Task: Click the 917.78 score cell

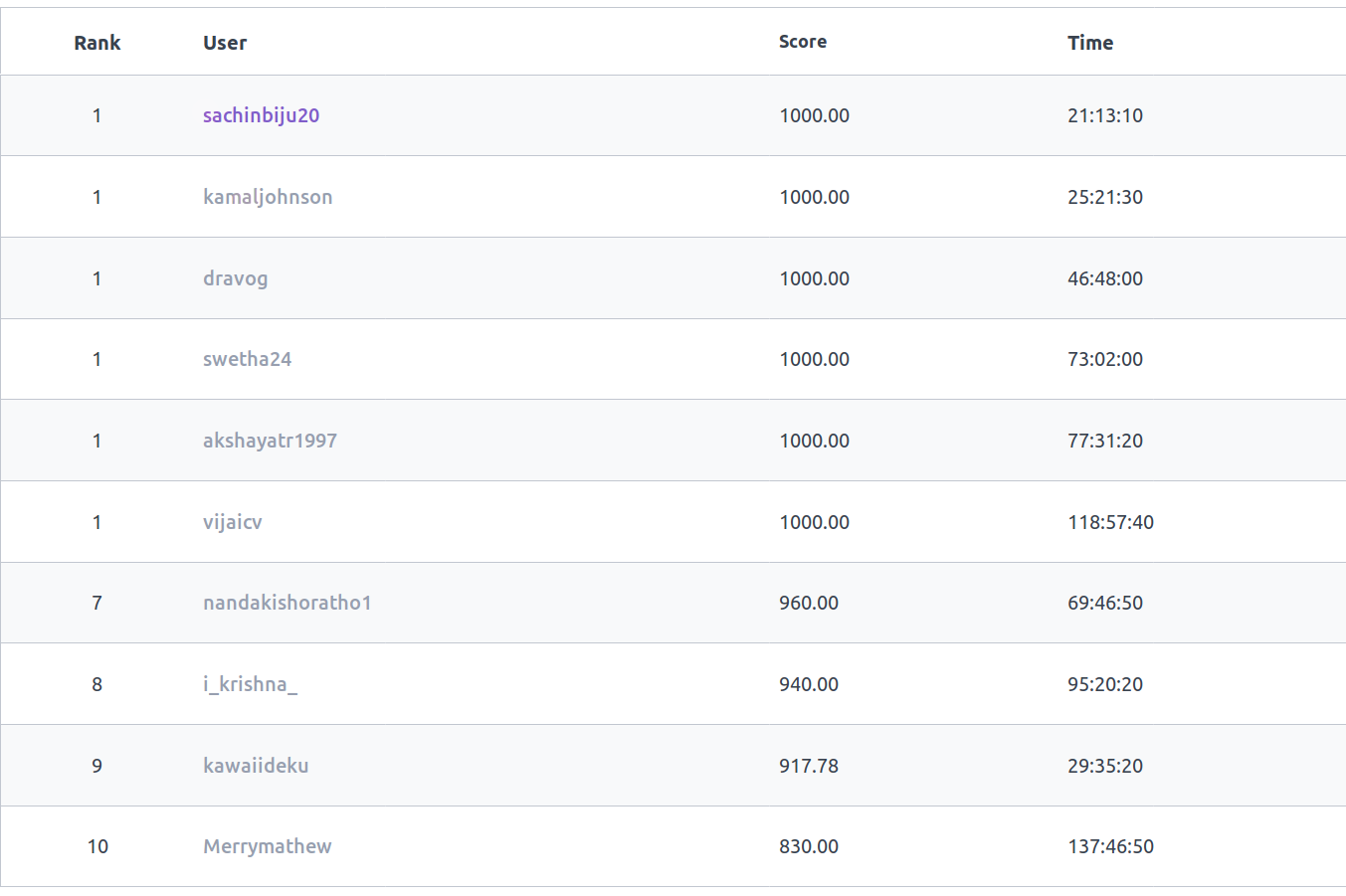Action: pos(808,766)
